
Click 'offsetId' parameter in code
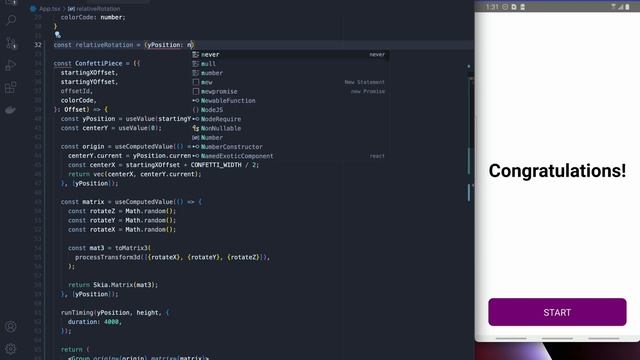pyautogui.click(x=77, y=91)
